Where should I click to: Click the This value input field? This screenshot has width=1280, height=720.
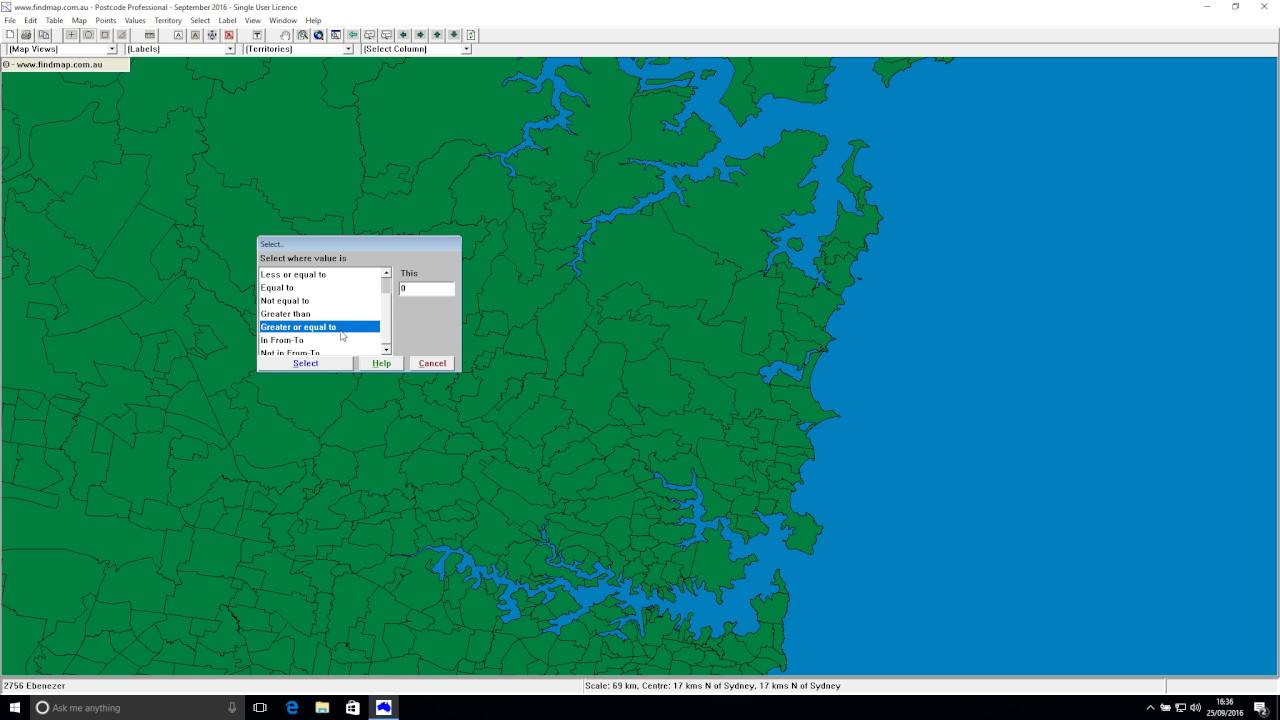coord(427,288)
